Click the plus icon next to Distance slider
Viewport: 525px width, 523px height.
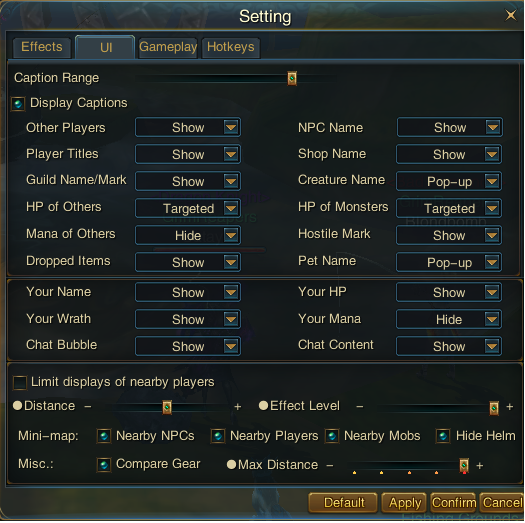click(238, 407)
